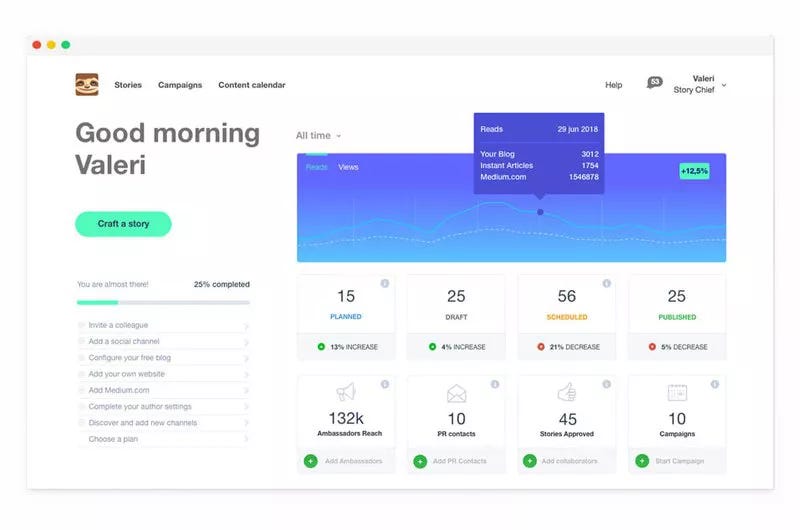Expand the Choose a plan chevron

[x=246, y=439]
